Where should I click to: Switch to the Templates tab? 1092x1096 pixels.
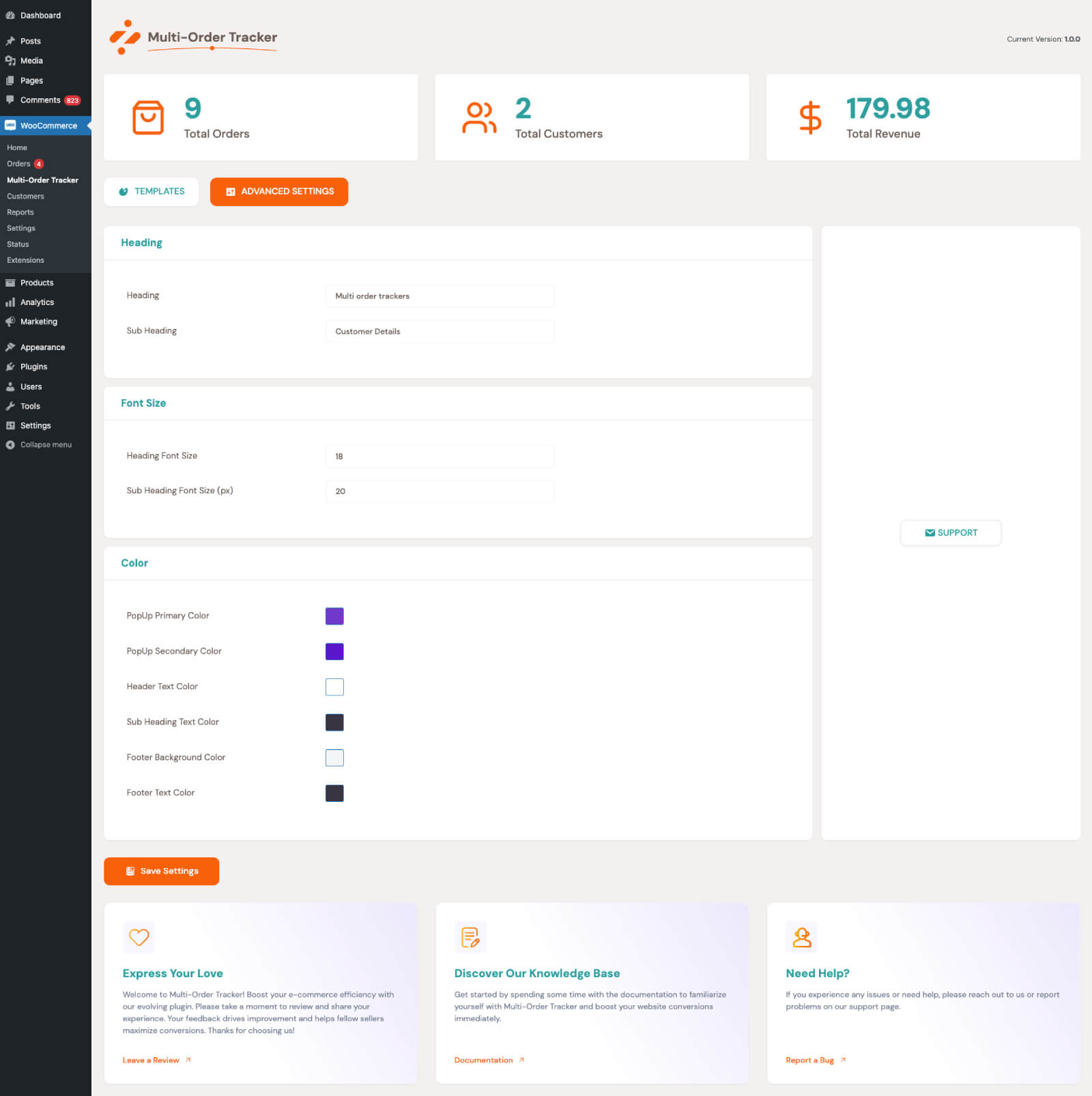(152, 192)
